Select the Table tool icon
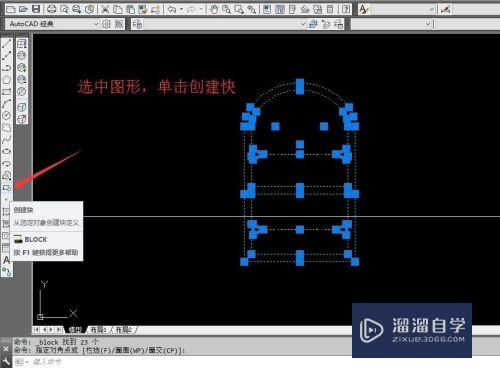The image size is (500, 368). [x=7, y=248]
